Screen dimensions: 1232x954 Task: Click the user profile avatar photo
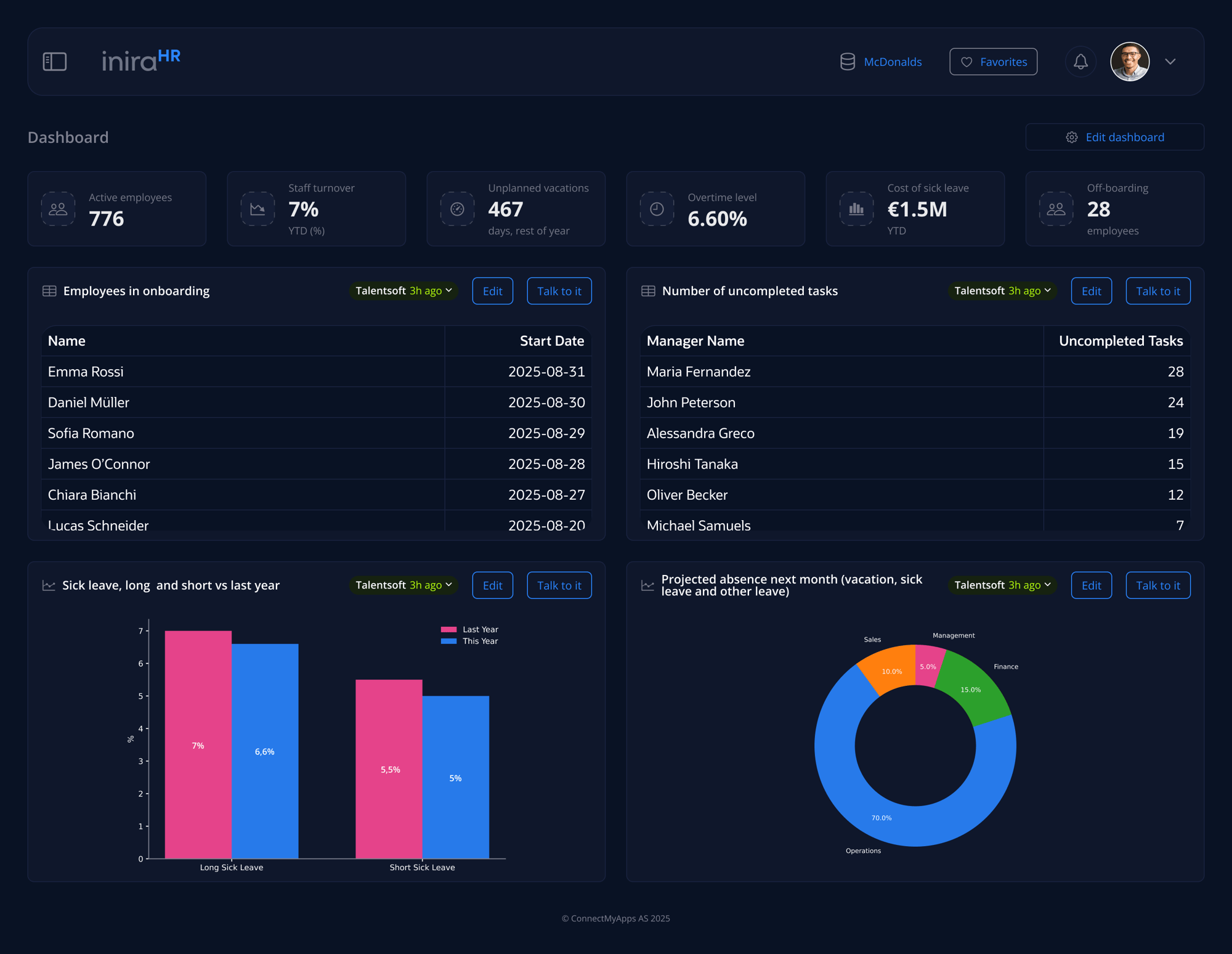(1130, 62)
